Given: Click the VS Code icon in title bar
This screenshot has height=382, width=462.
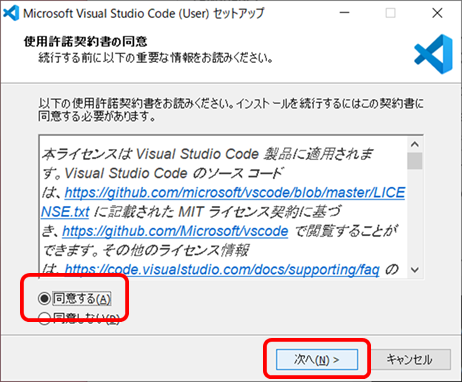Looking at the screenshot, I should point(11,13).
